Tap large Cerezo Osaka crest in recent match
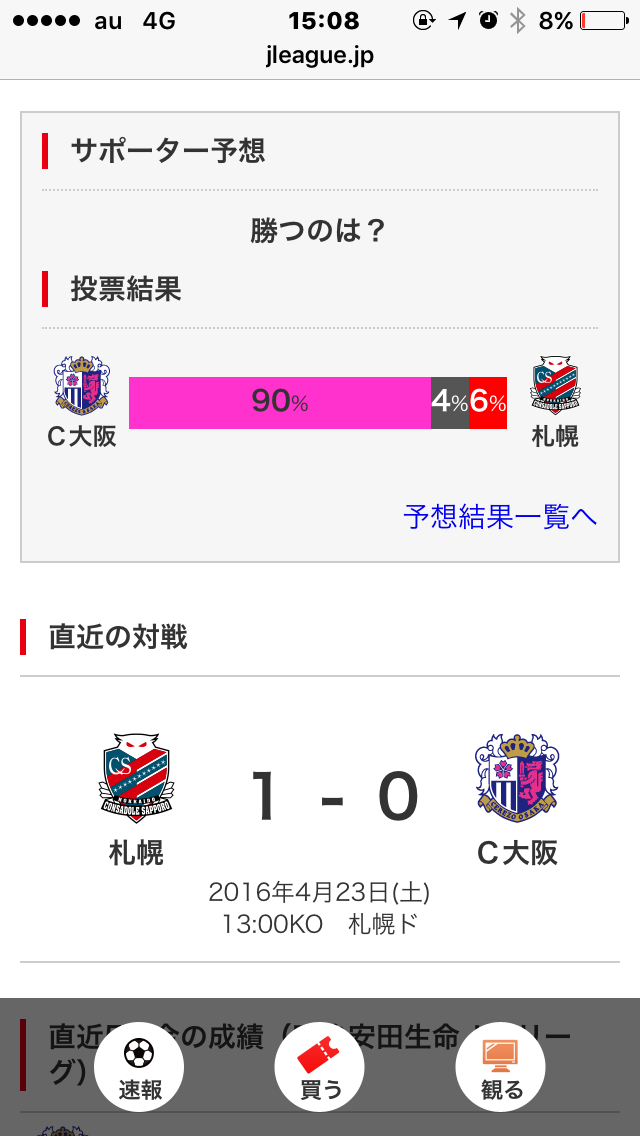 click(517, 773)
